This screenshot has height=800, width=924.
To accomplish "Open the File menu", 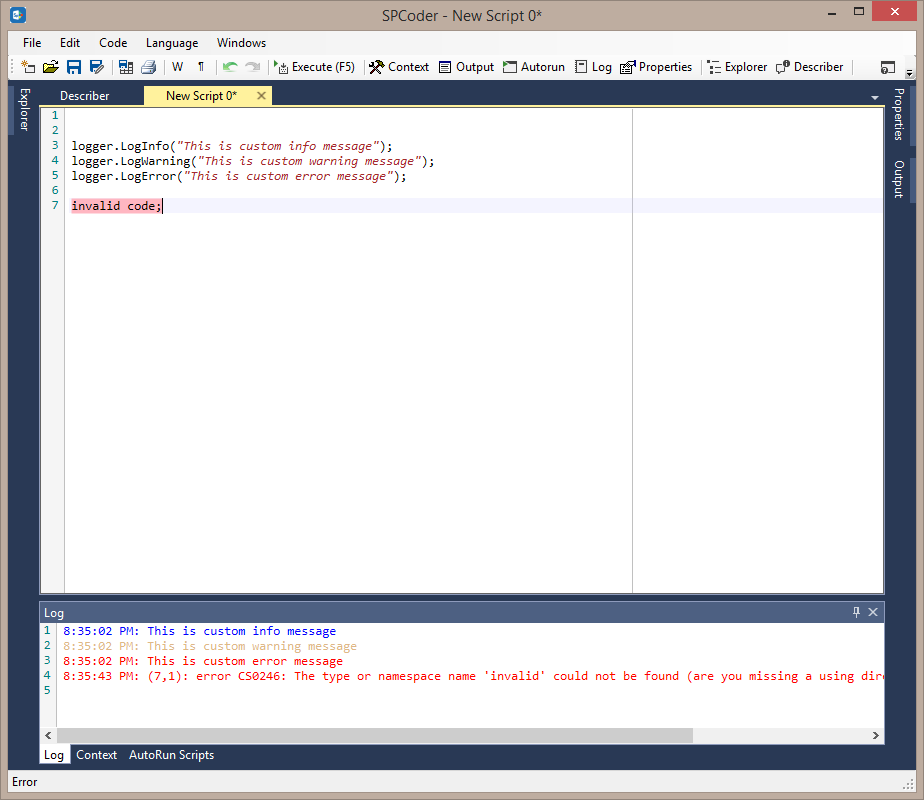I will pyautogui.click(x=32, y=43).
